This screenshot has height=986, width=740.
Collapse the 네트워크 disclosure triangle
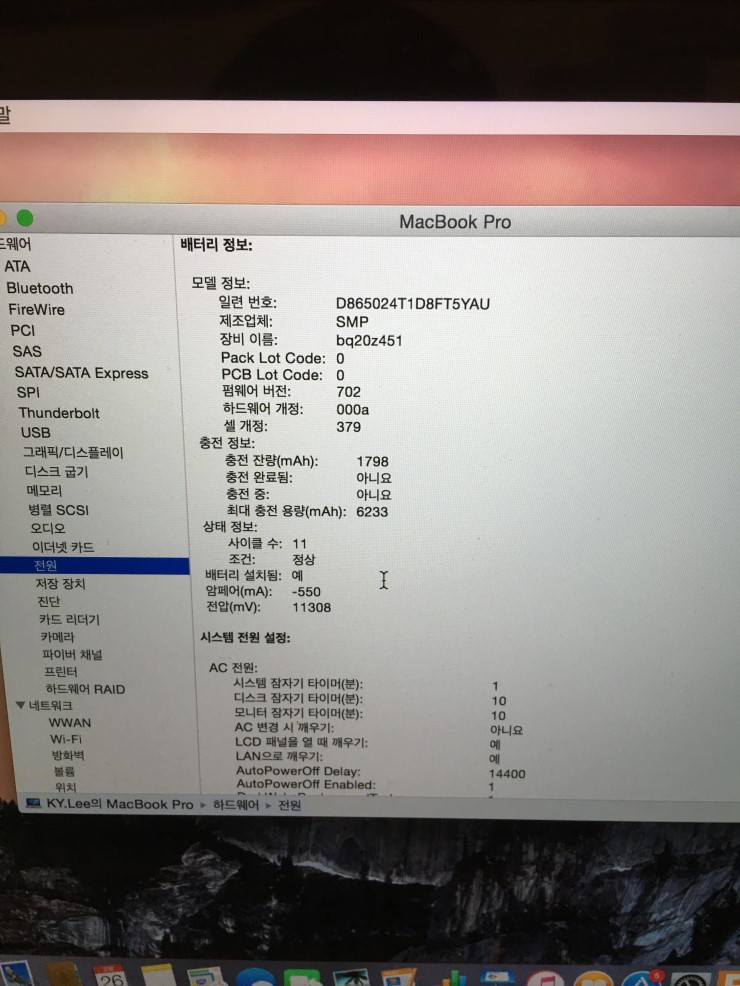point(20,705)
